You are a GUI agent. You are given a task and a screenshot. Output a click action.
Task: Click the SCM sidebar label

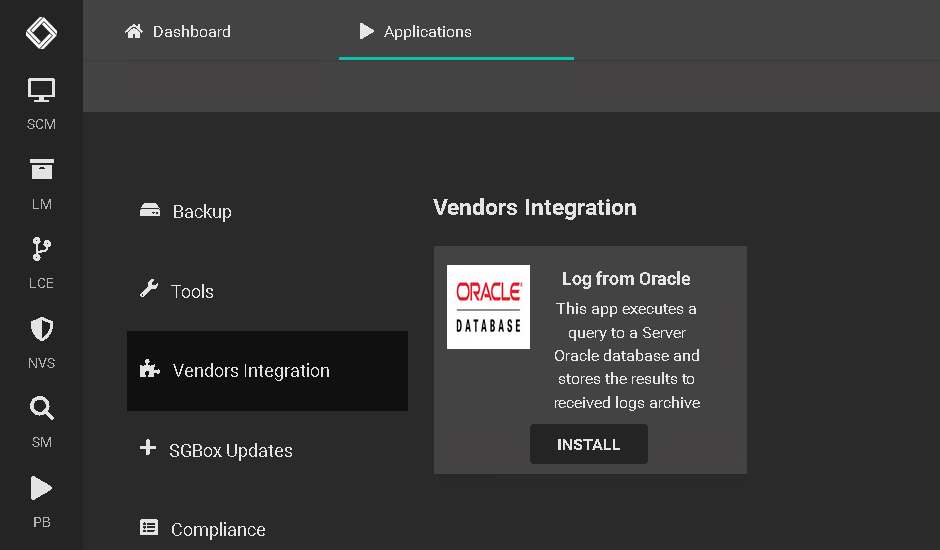41,124
